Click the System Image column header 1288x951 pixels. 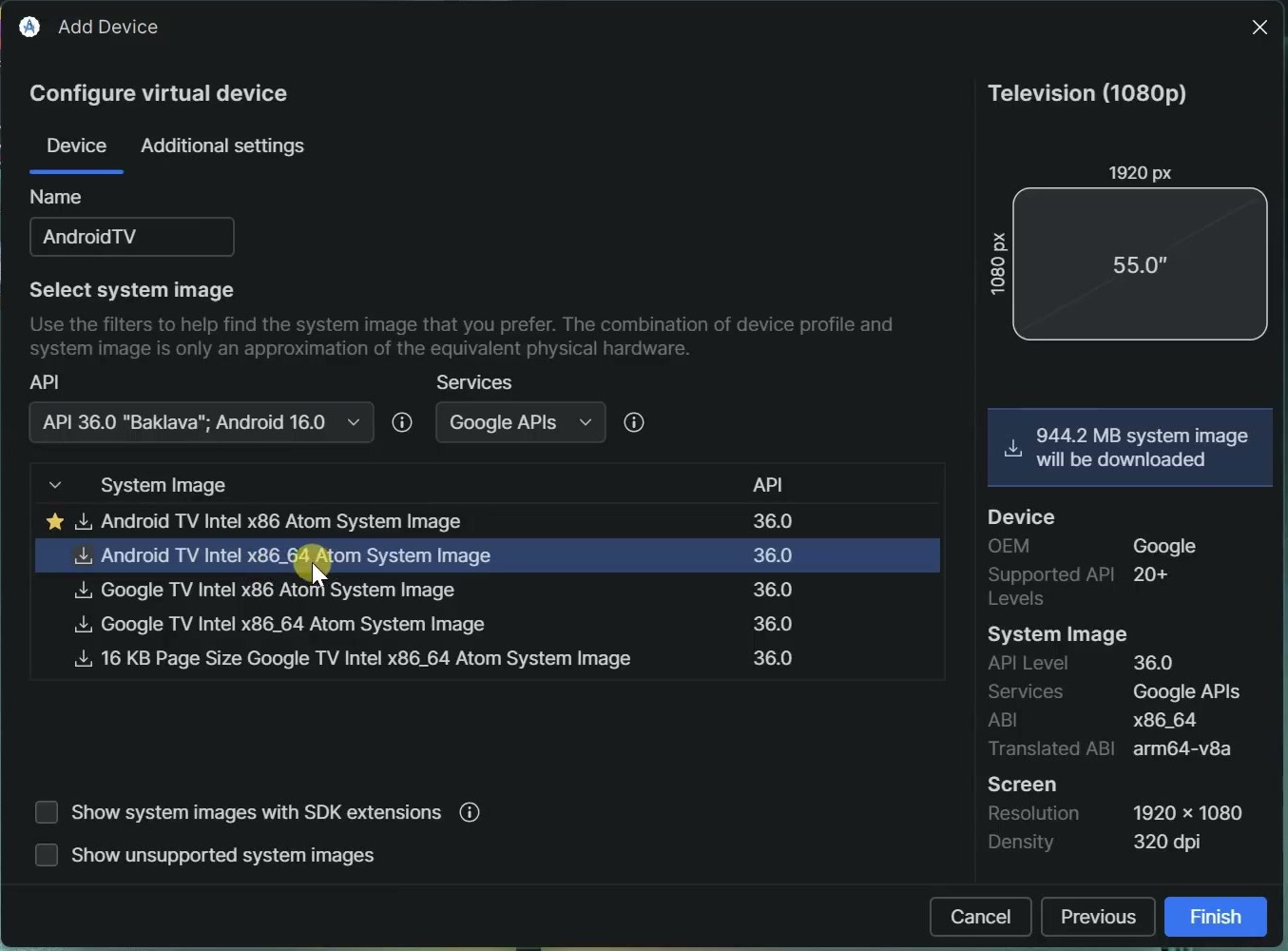tap(163, 485)
